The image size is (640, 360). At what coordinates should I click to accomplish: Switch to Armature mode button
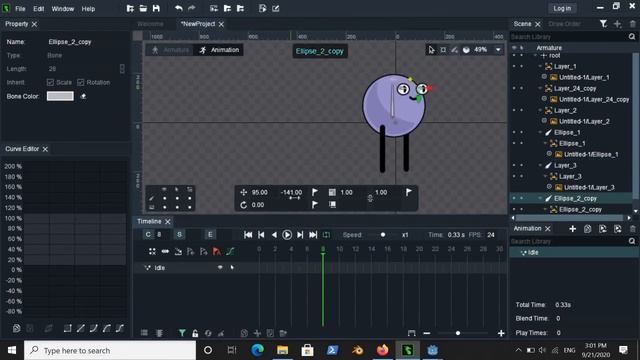[170, 50]
